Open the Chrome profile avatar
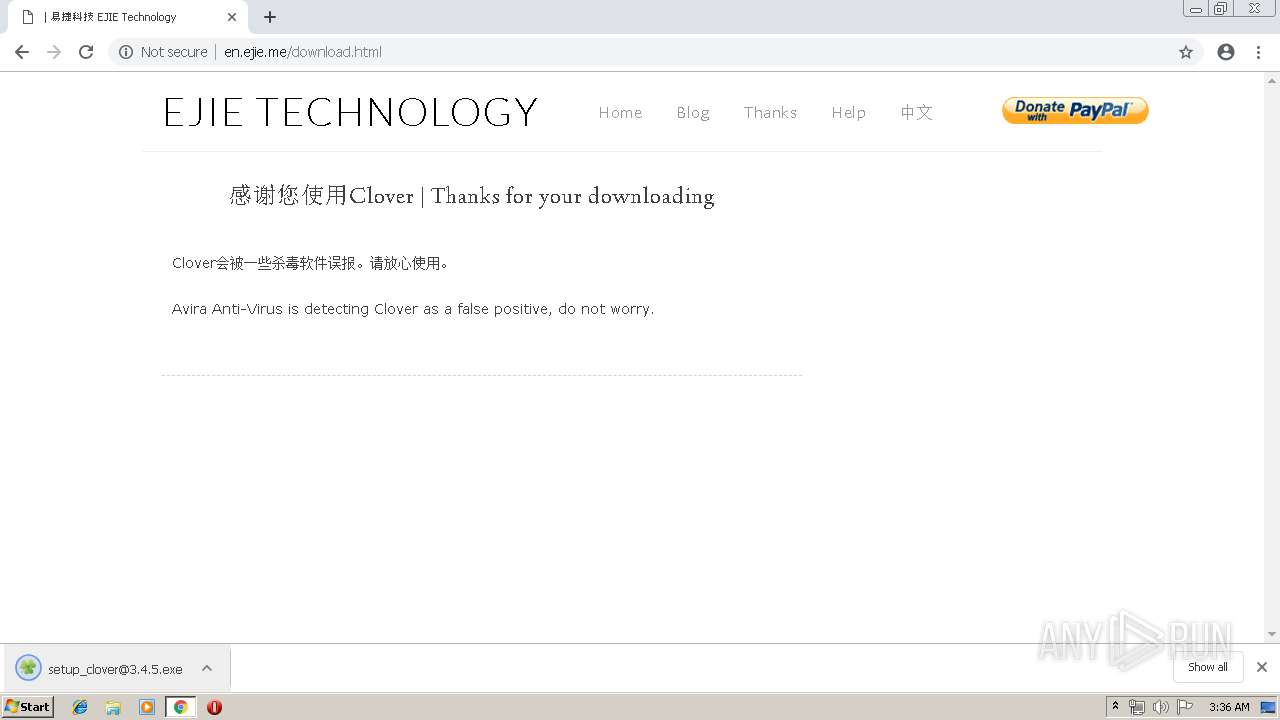 click(x=1226, y=52)
